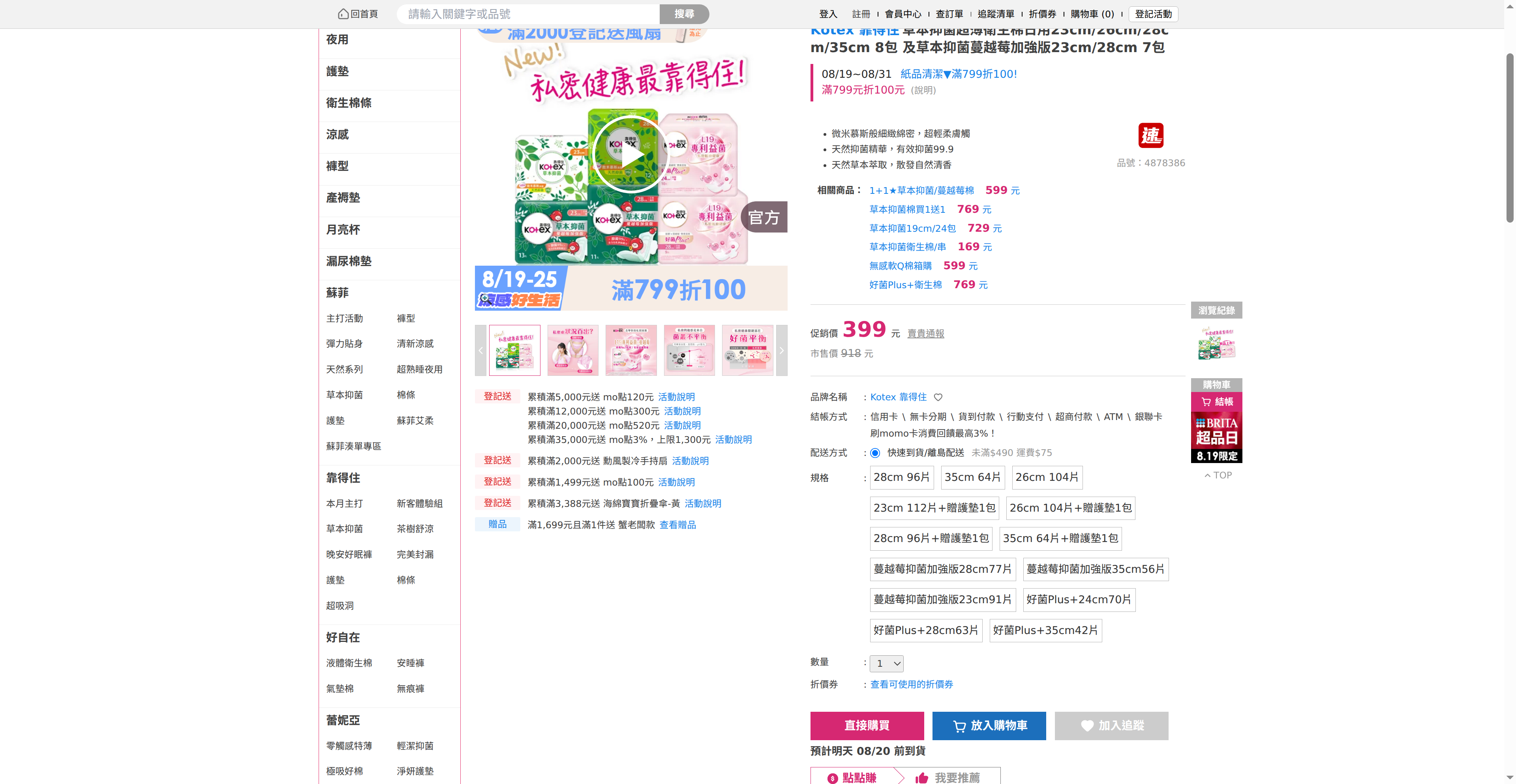Screen dimensions: 1516x784
Task: Play the product video
Action: (630, 155)
